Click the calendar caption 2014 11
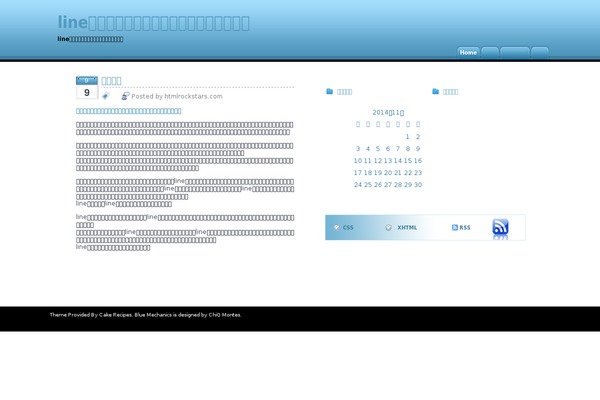The image size is (600, 400). [388, 113]
